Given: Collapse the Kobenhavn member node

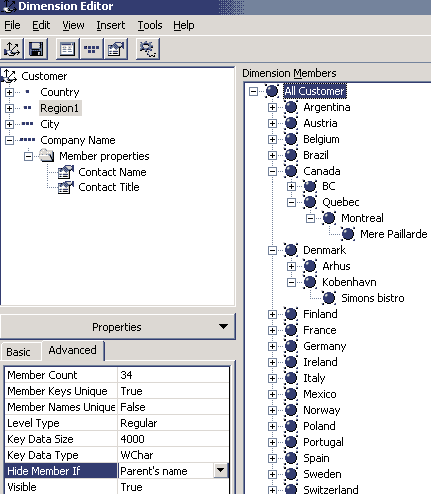Looking at the screenshot, I should (291, 282).
